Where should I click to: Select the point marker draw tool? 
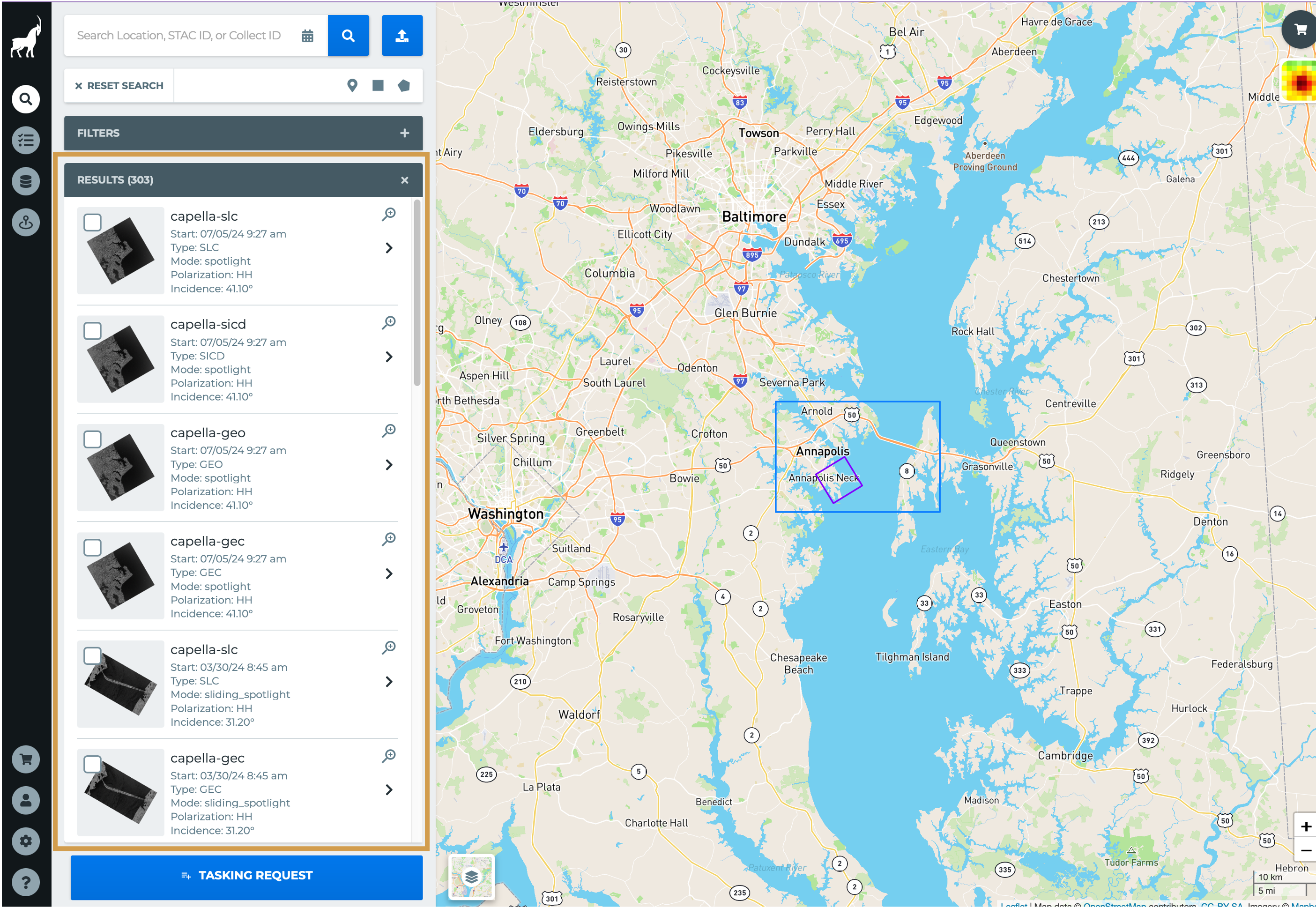353,86
